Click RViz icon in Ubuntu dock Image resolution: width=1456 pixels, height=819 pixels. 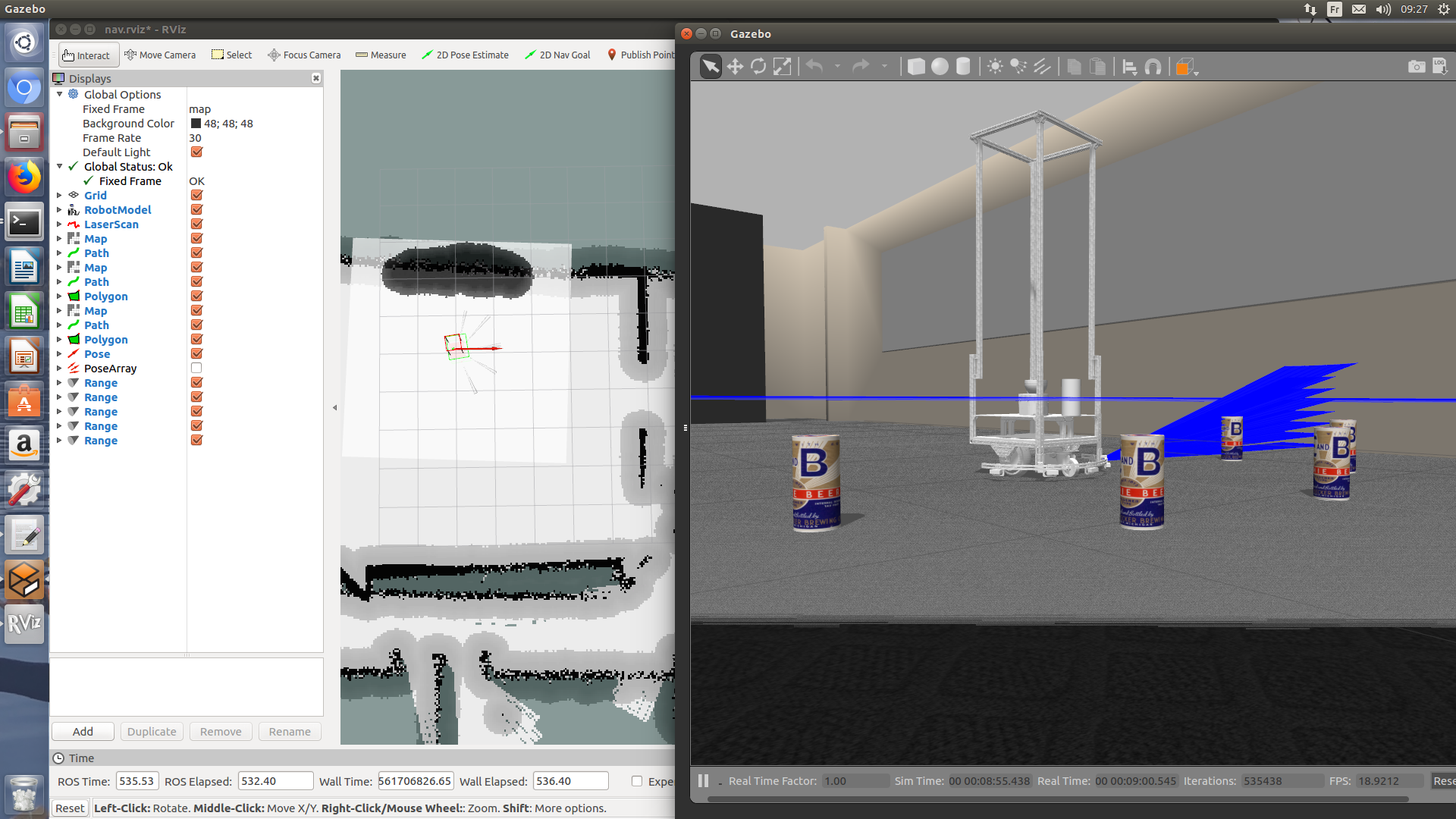click(x=24, y=624)
